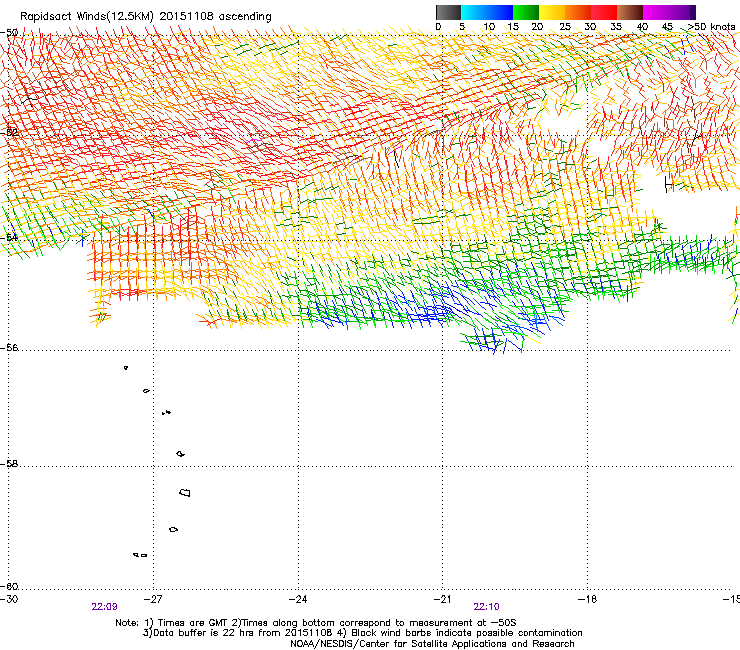Click the '20' legend scale label
Viewport: 740px width, 650px height.
[x=537, y=27]
